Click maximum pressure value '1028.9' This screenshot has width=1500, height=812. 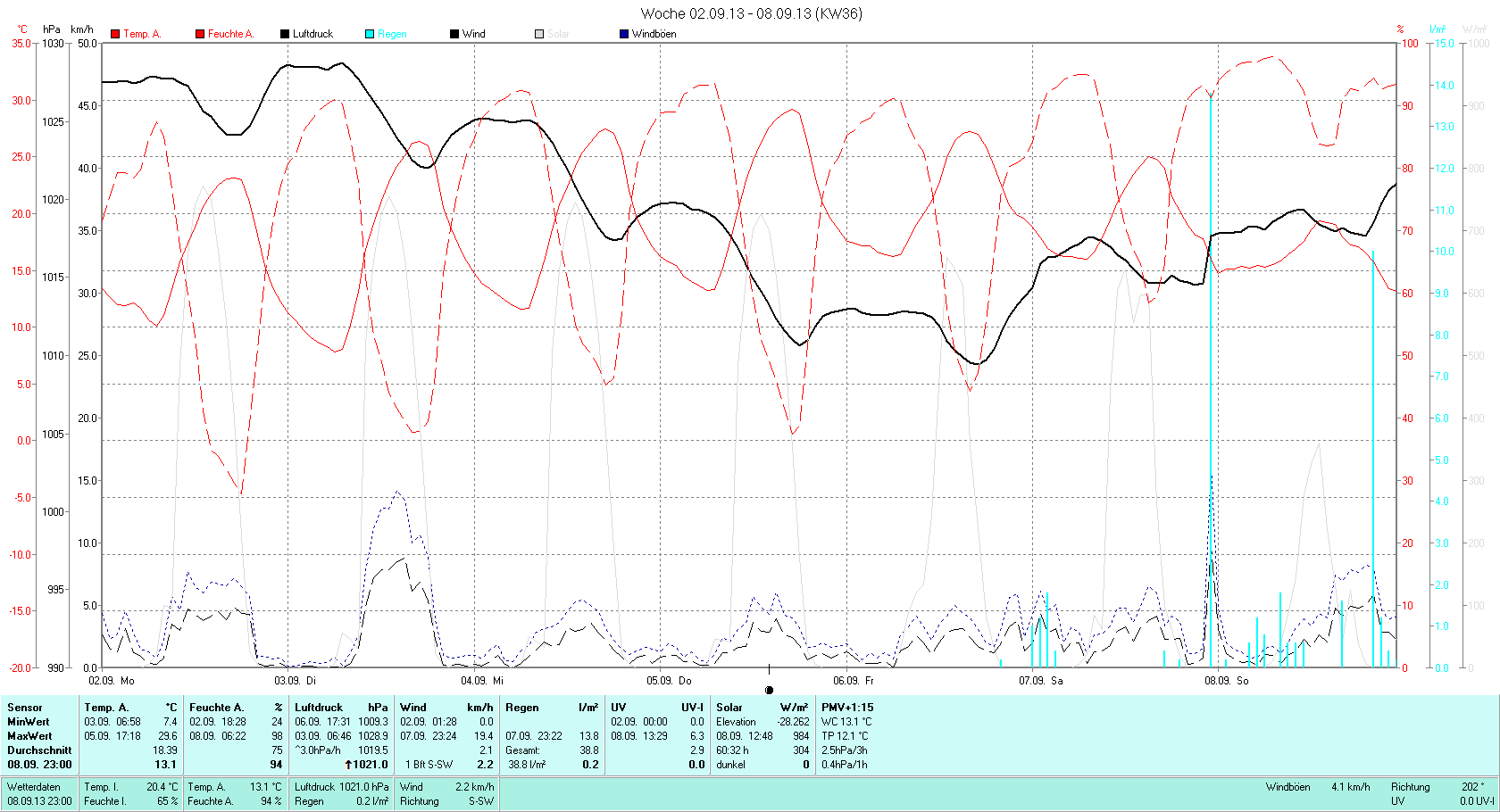point(373,736)
